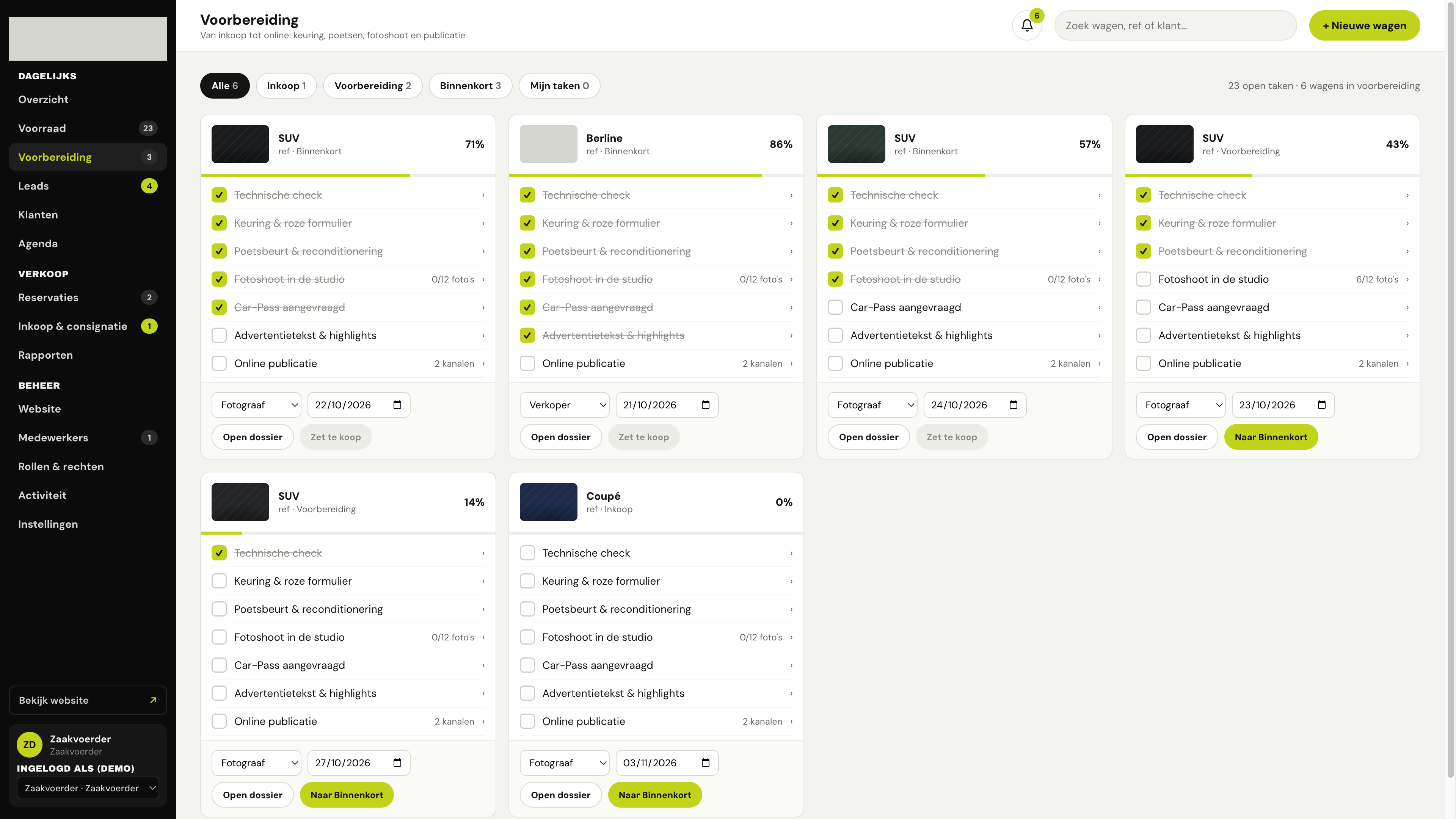
Task: Open the Zaakvoerder · Zaakvoerder demo login dropdown
Action: [x=88, y=788]
